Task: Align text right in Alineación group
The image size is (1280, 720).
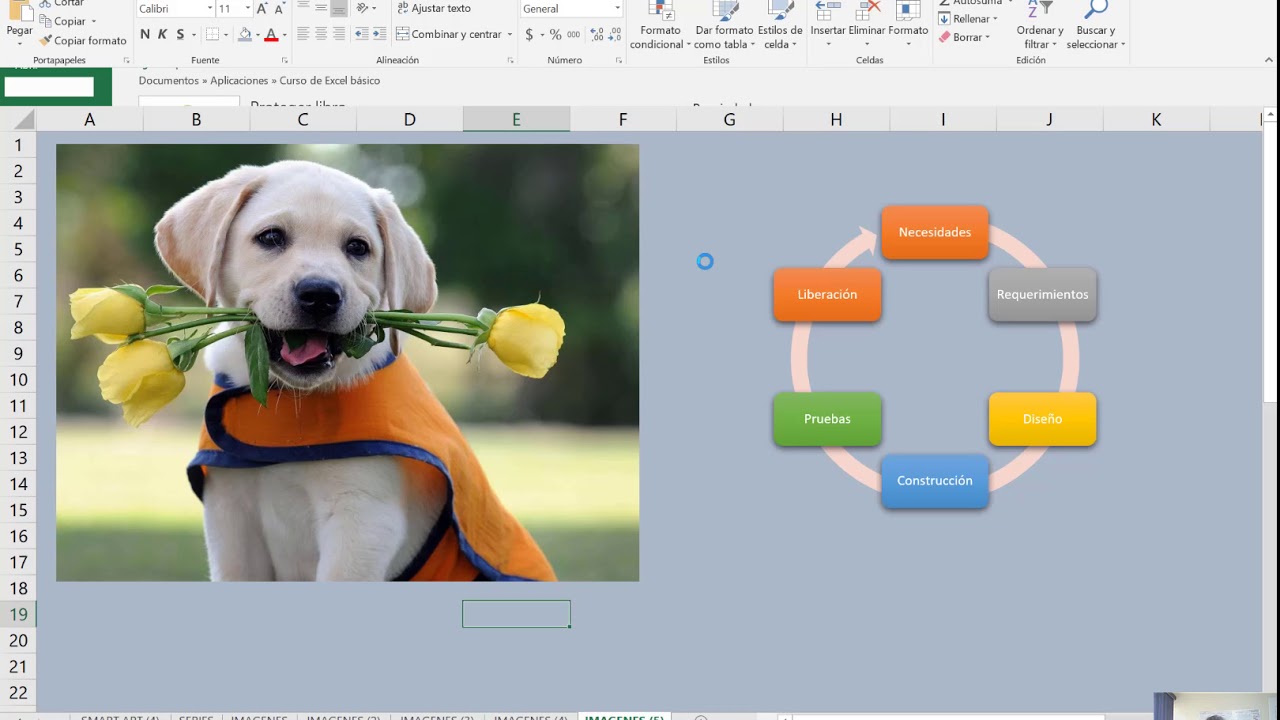Action: [339, 34]
